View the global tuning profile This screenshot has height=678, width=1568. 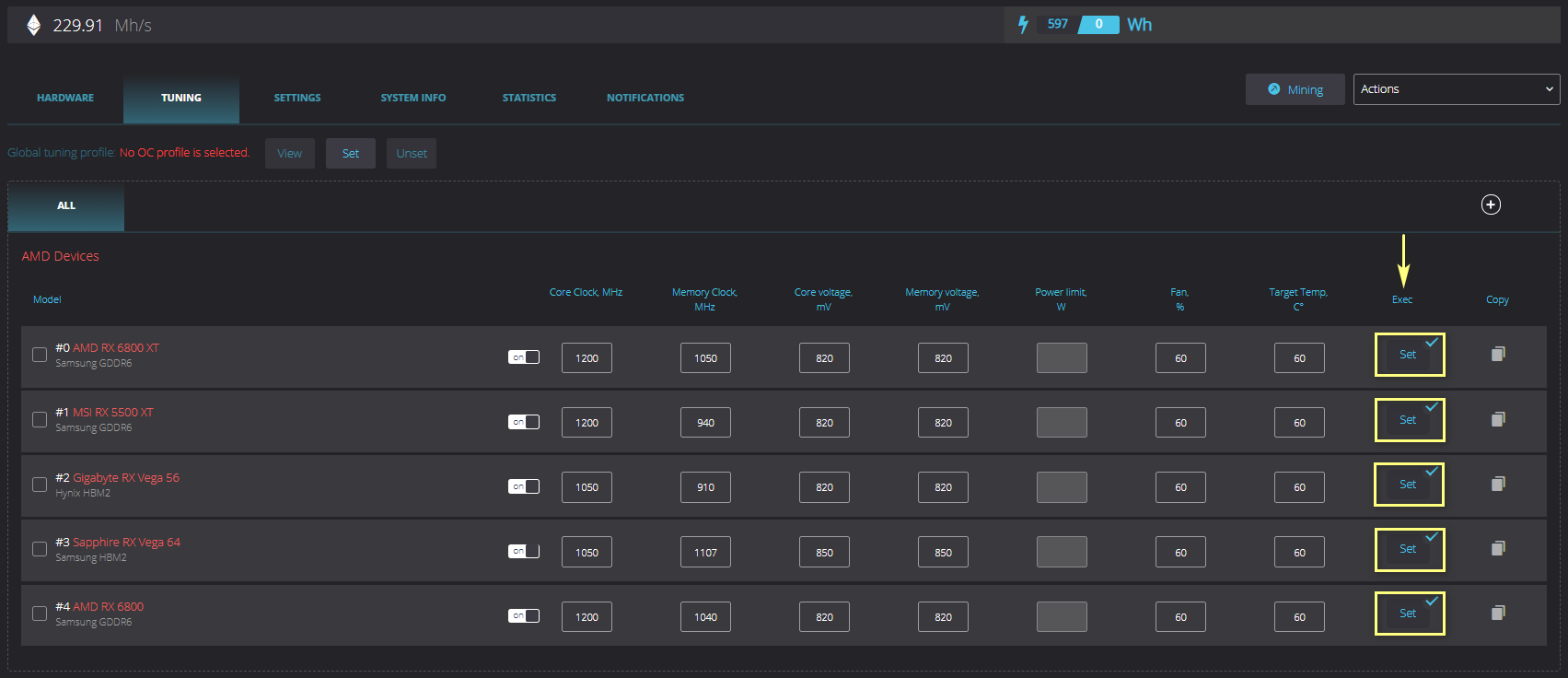coord(290,153)
